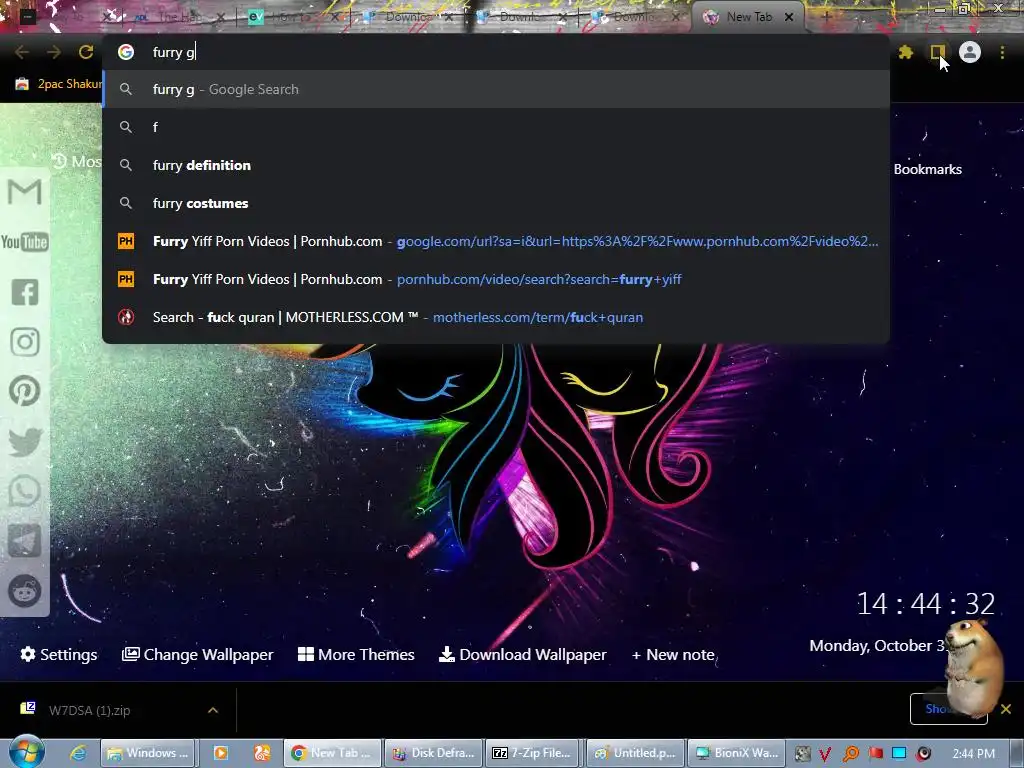Open new tab page Settings
This screenshot has width=1024, height=768.
coord(59,654)
